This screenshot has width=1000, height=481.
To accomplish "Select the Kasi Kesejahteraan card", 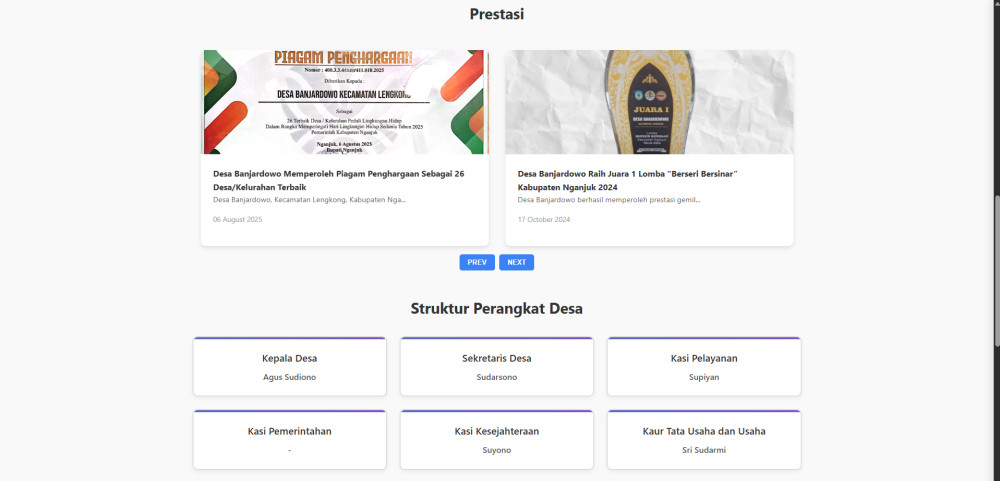I will point(497,440).
